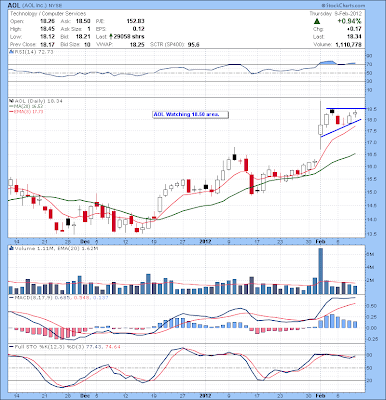Click the Bid price 18.21

83,37
